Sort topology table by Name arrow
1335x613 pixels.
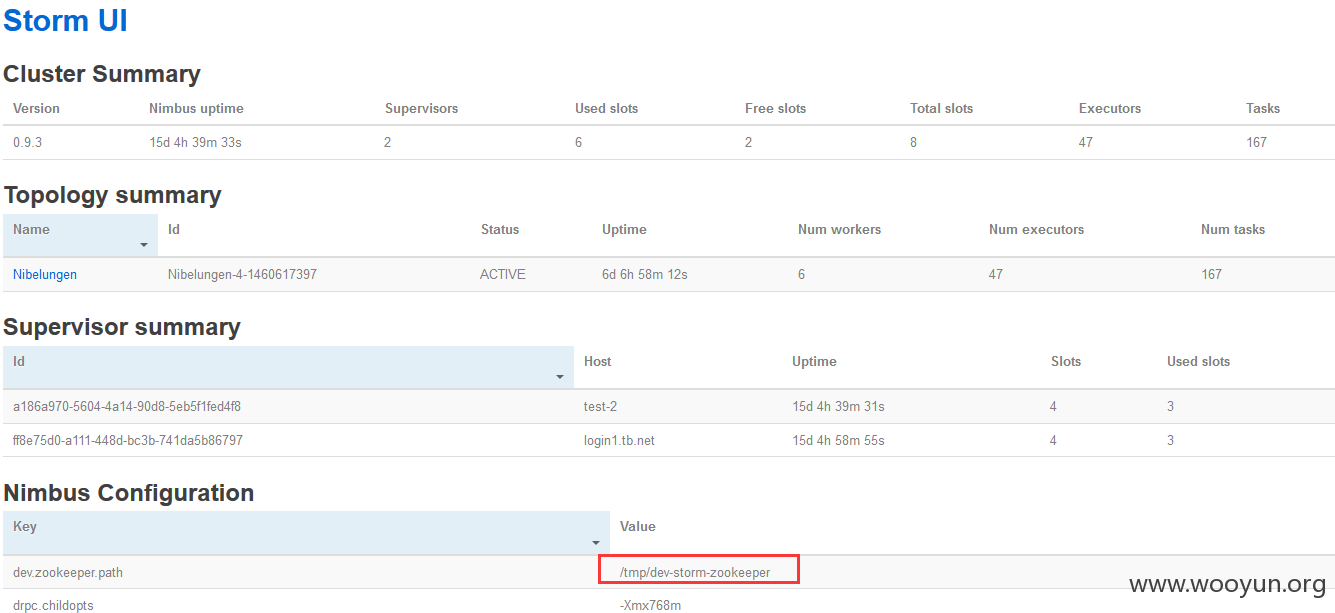[x=144, y=245]
